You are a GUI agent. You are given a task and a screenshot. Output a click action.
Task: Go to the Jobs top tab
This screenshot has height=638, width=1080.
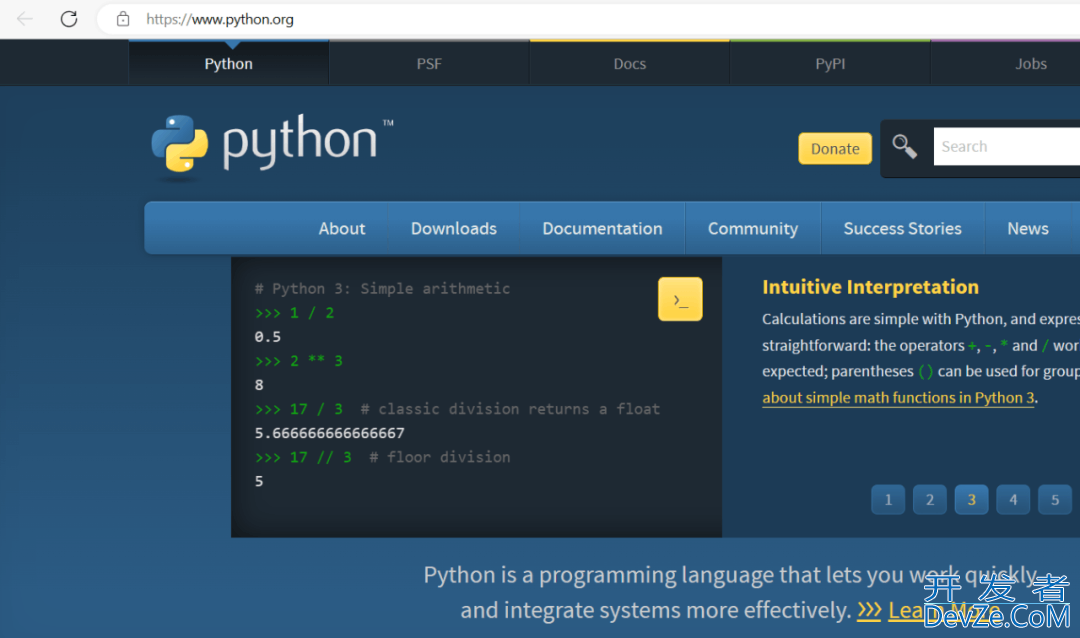click(1030, 64)
